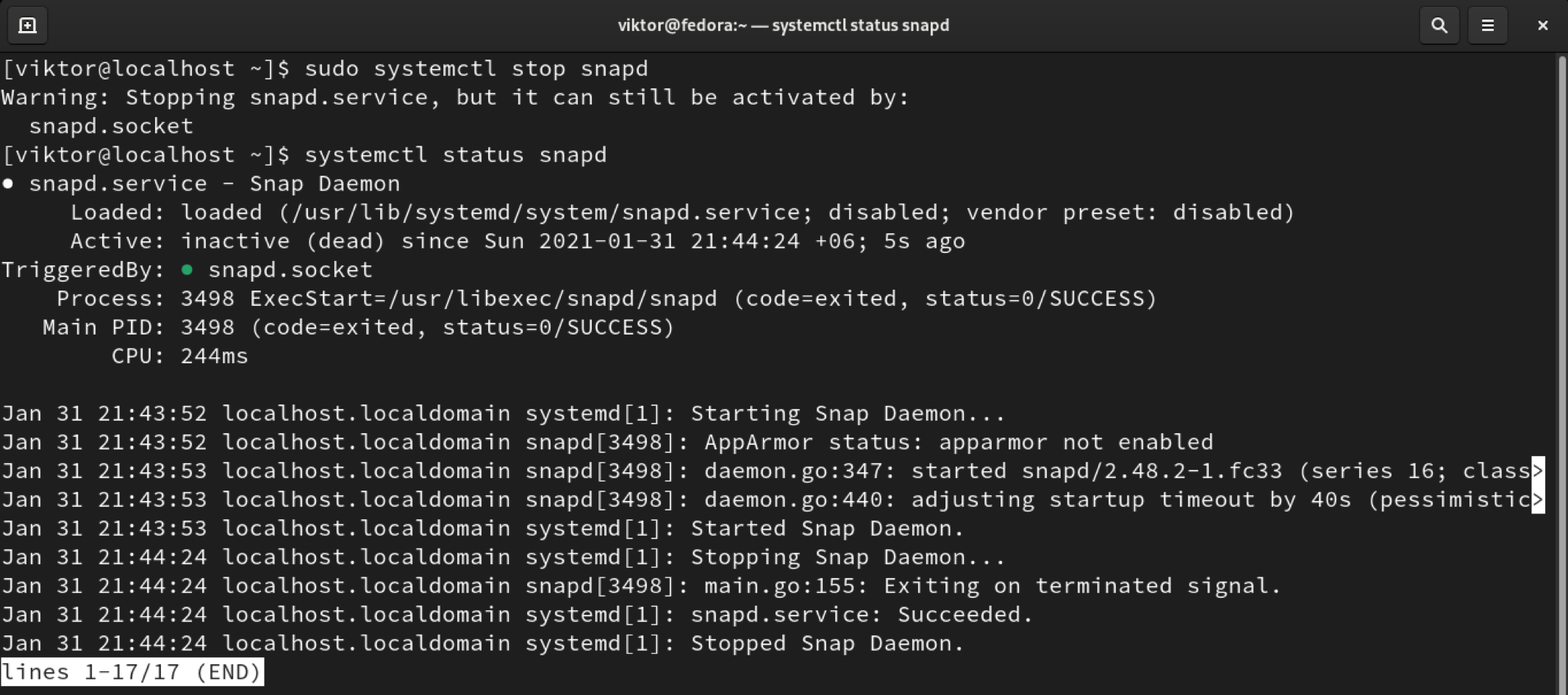This screenshot has width=1568, height=695.
Task: Open a new terminal tab
Action: point(27,26)
